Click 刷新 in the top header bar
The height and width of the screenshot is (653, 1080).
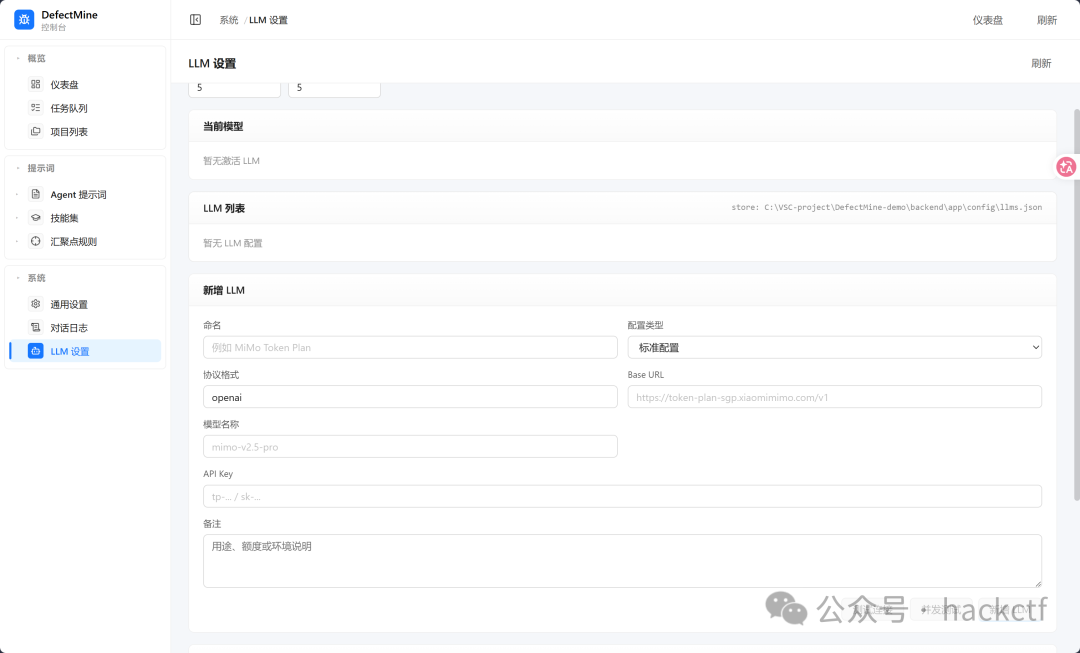[1046, 20]
